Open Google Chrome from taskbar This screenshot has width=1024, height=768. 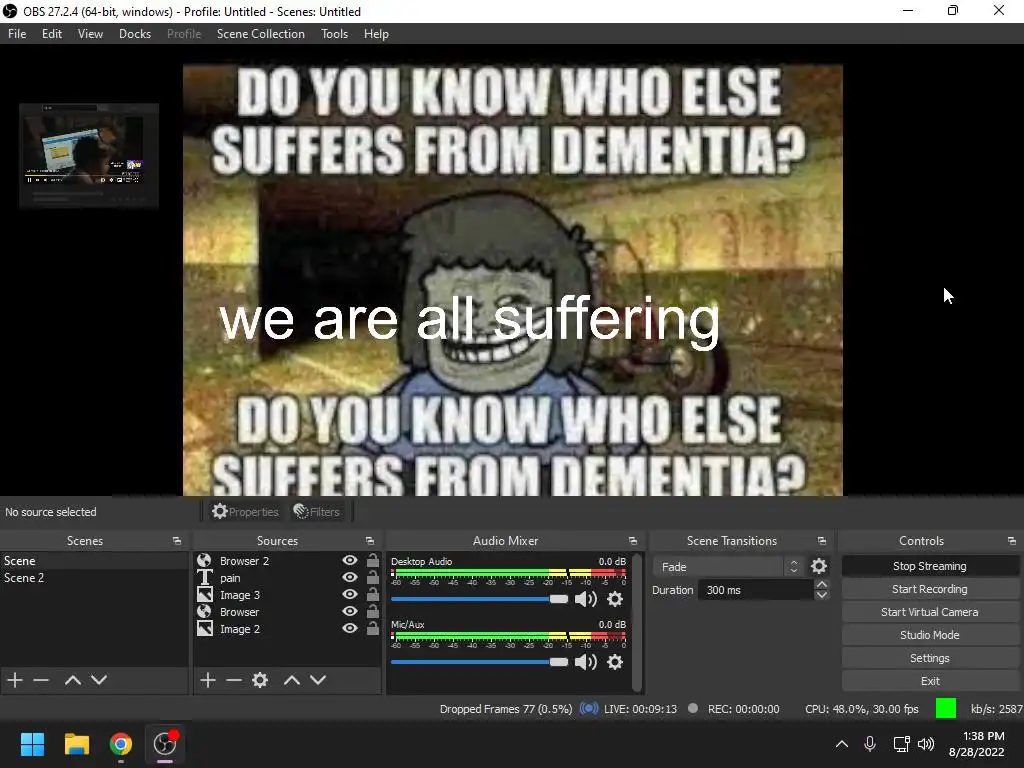point(121,744)
